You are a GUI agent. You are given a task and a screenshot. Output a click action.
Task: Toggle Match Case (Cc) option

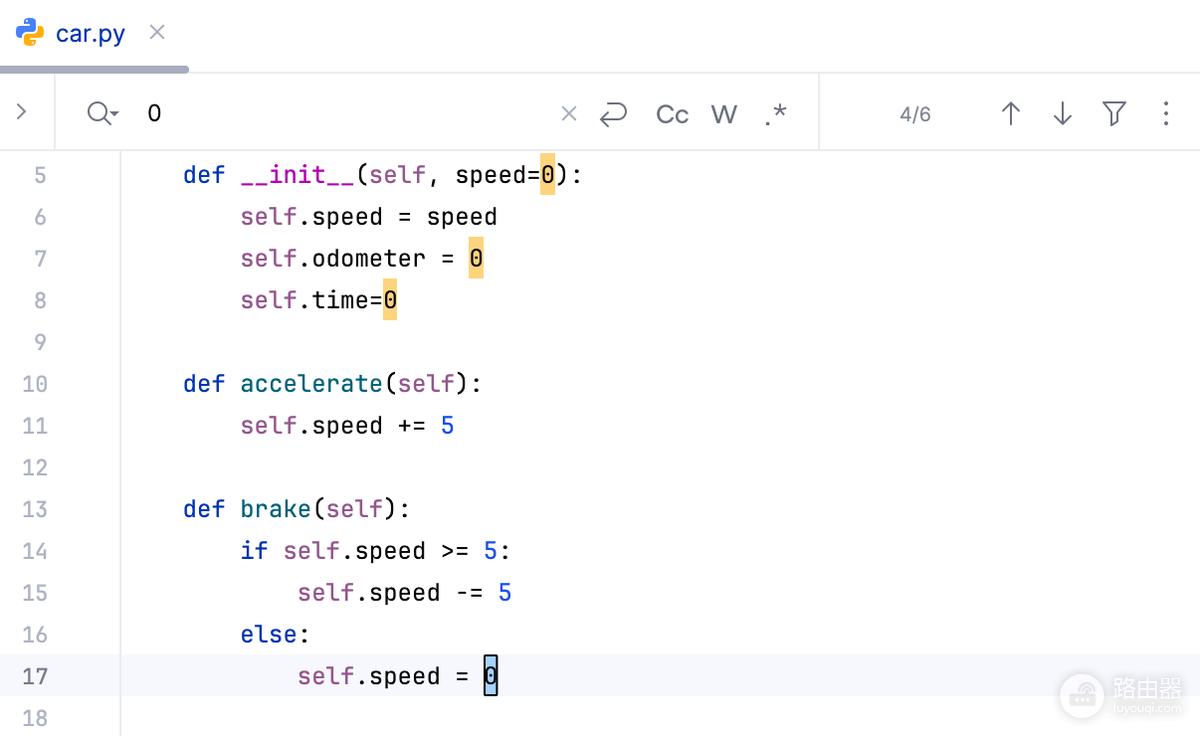tap(672, 114)
